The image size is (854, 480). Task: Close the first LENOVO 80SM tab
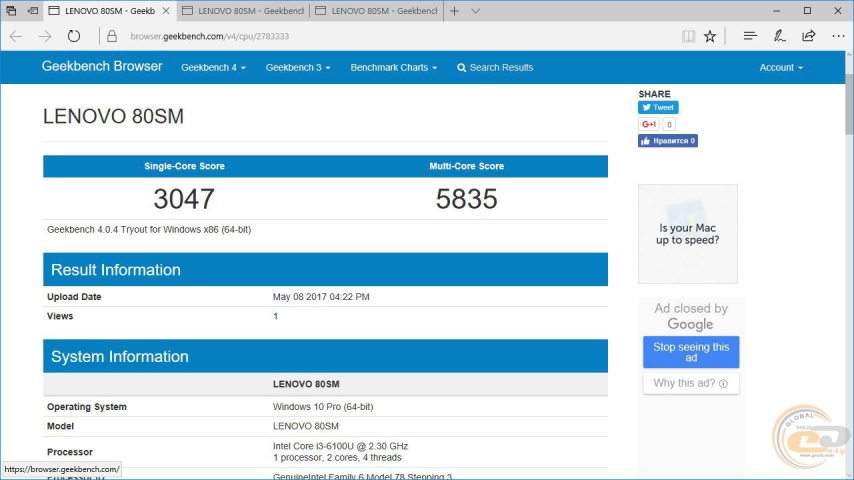click(x=166, y=11)
